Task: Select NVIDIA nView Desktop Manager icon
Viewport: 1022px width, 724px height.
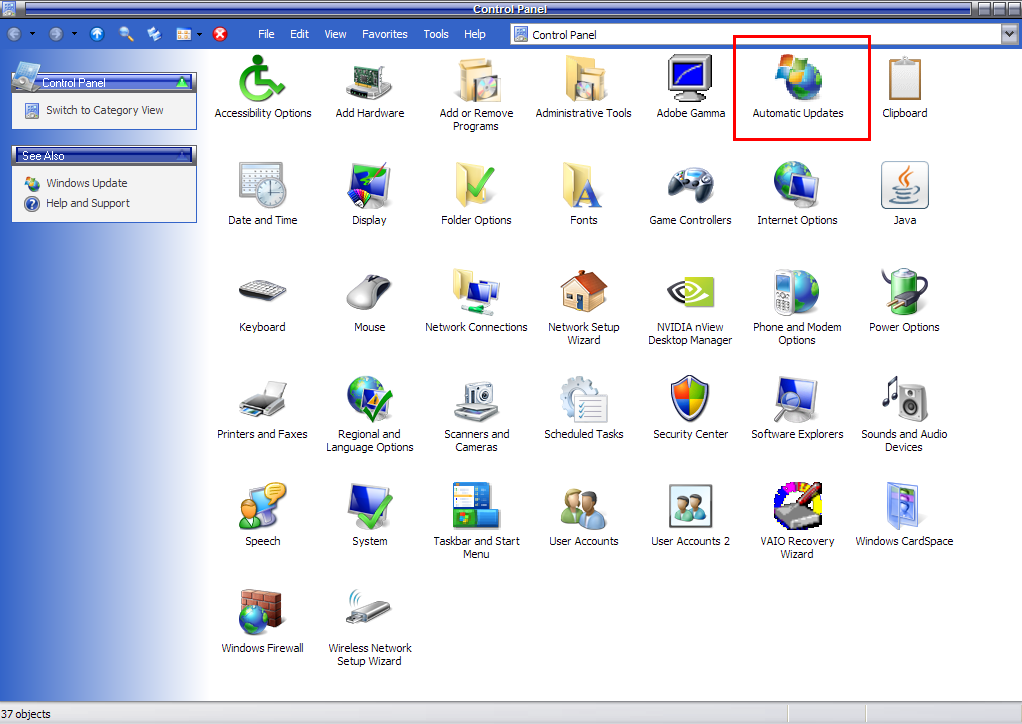Action: tap(690, 292)
